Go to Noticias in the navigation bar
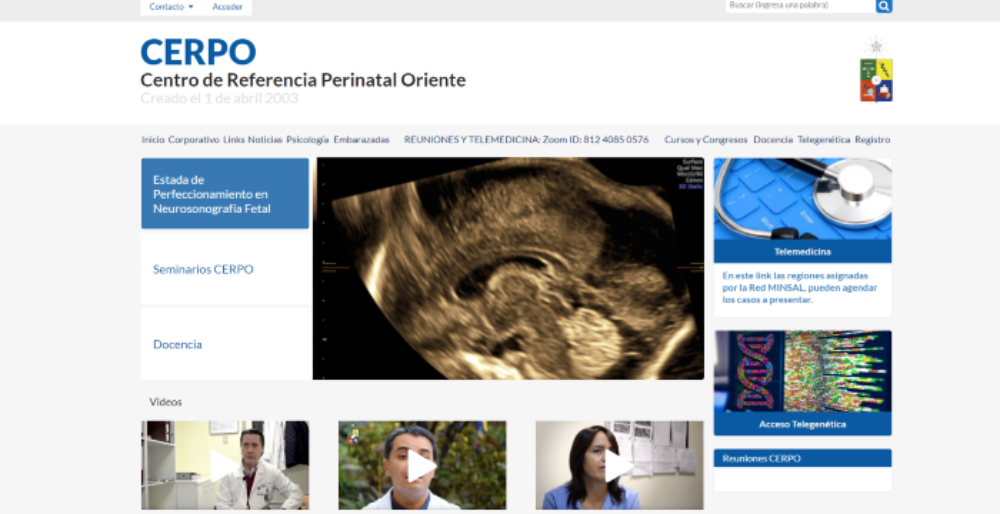 [x=265, y=140]
